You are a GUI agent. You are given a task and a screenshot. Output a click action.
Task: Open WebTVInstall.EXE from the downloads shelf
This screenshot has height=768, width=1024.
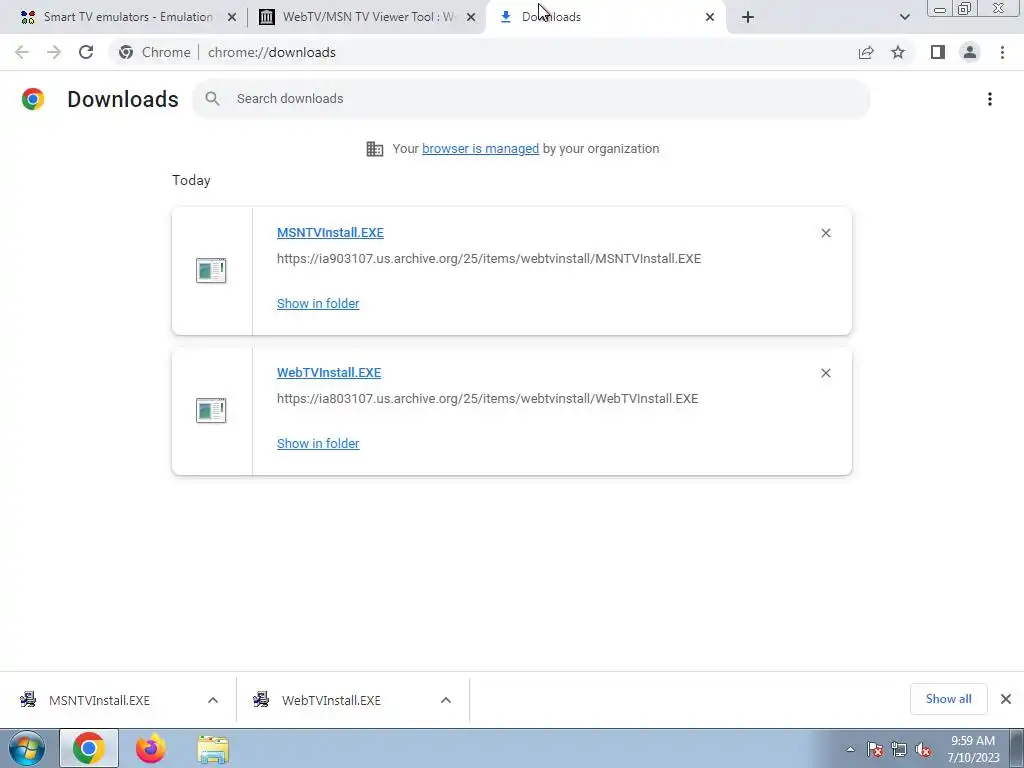pyautogui.click(x=331, y=700)
